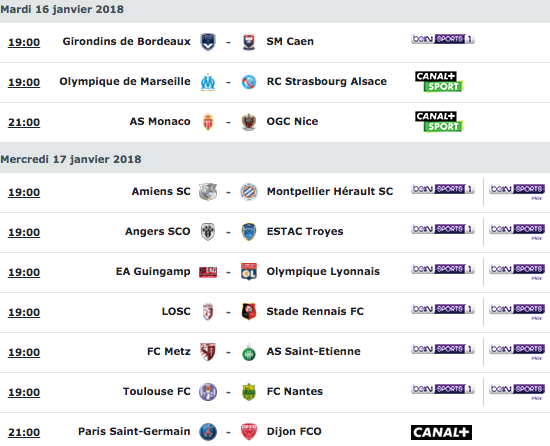
Task: Click the Montpellier Hérault SC team name
Action: click(x=330, y=191)
